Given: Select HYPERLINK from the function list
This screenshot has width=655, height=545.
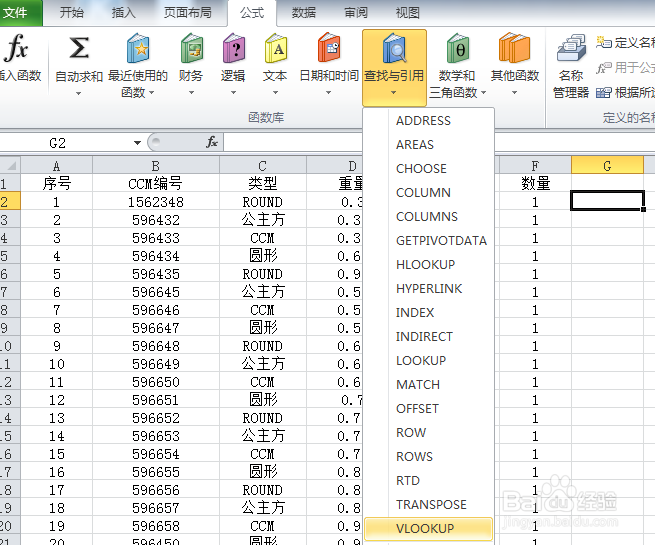Looking at the screenshot, I should tap(428, 289).
